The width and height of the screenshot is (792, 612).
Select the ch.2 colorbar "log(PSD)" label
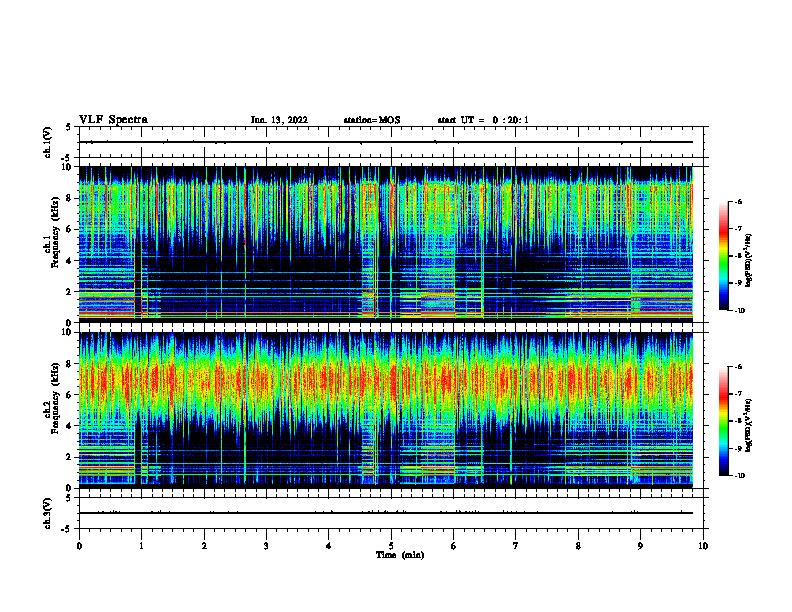[749, 425]
